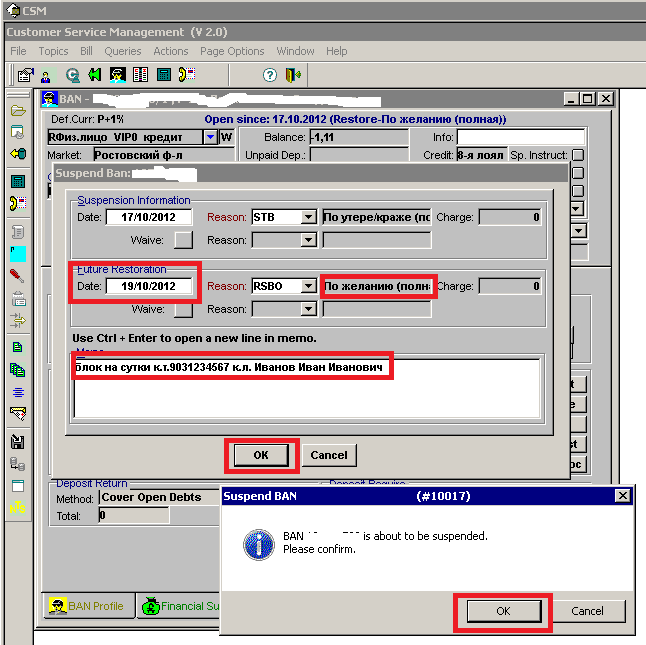Image resolution: width=646 pixels, height=645 pixels.
Task: Click Cancel in Suspend BAN confirmation dialog
Action: pos(587,611)
